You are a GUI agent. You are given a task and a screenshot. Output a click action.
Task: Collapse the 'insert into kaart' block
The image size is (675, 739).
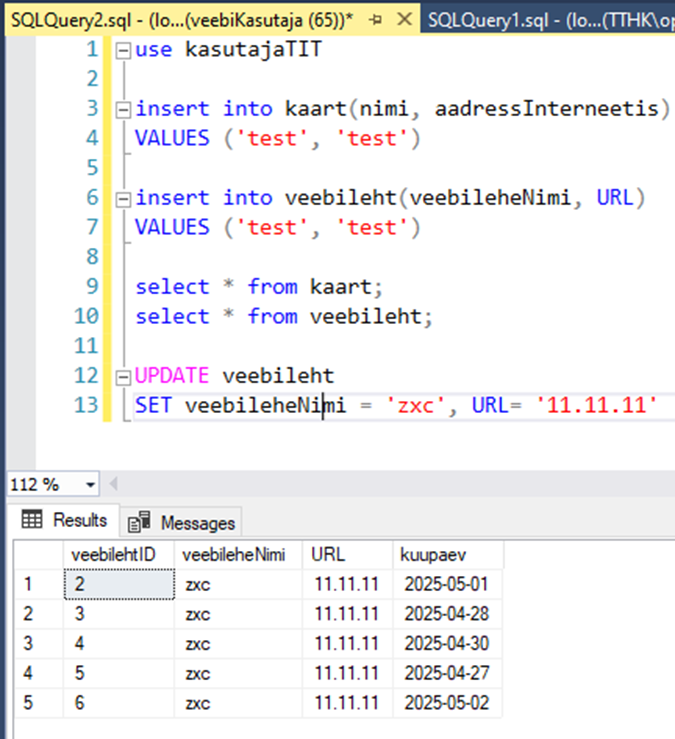[x=122, y=108]
